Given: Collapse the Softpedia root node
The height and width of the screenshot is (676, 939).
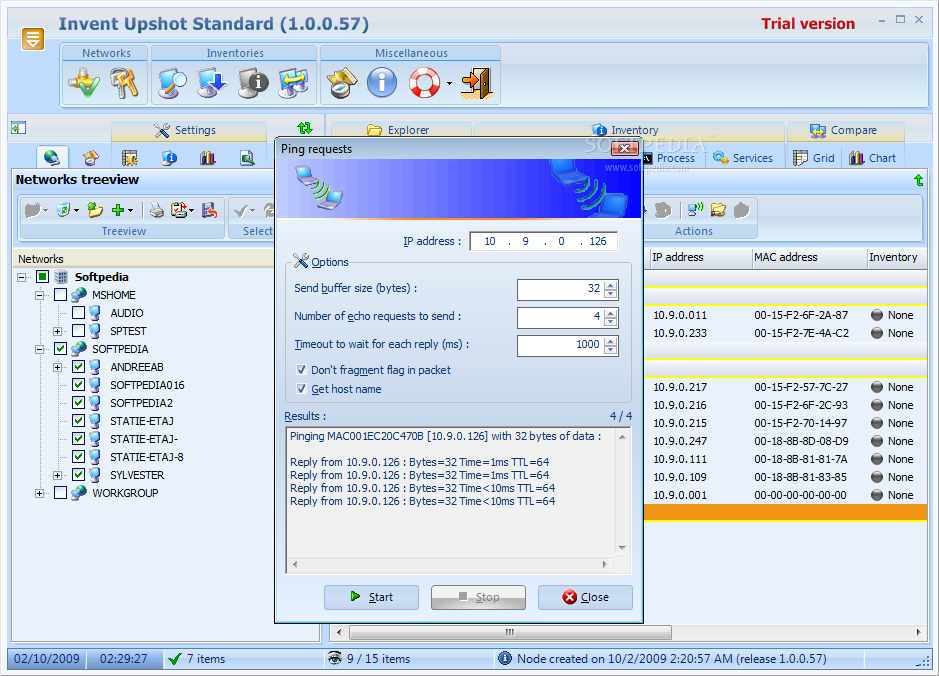Looking at the screenshot, I should (22, 277).
